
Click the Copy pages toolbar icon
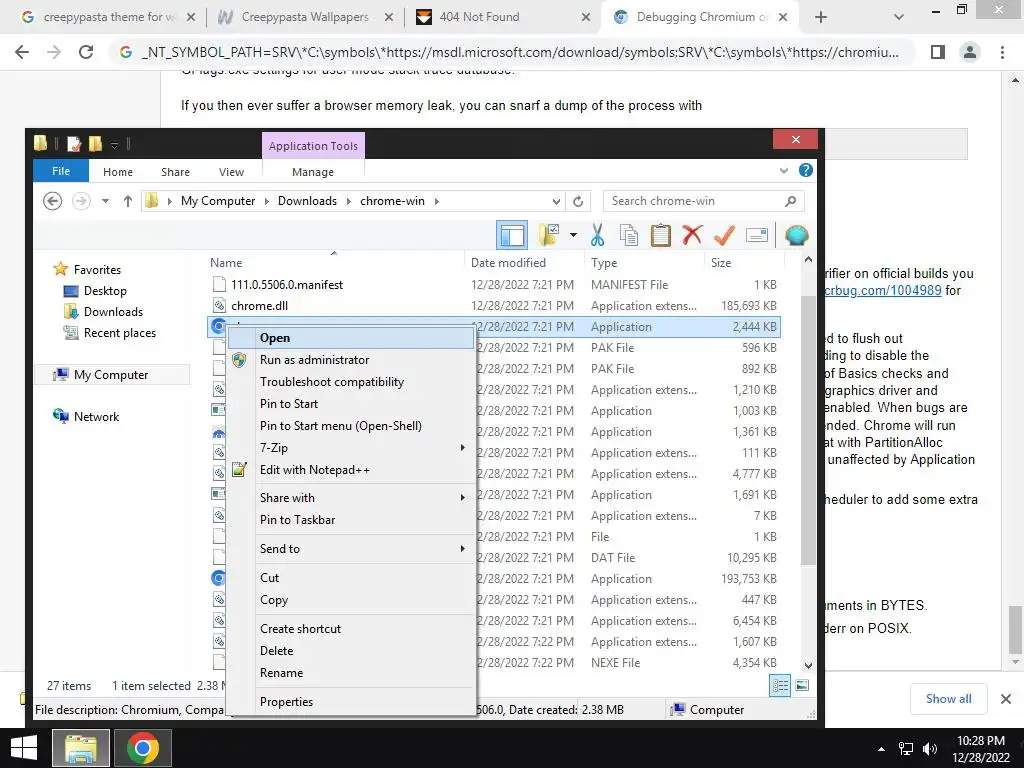(629, 235)
